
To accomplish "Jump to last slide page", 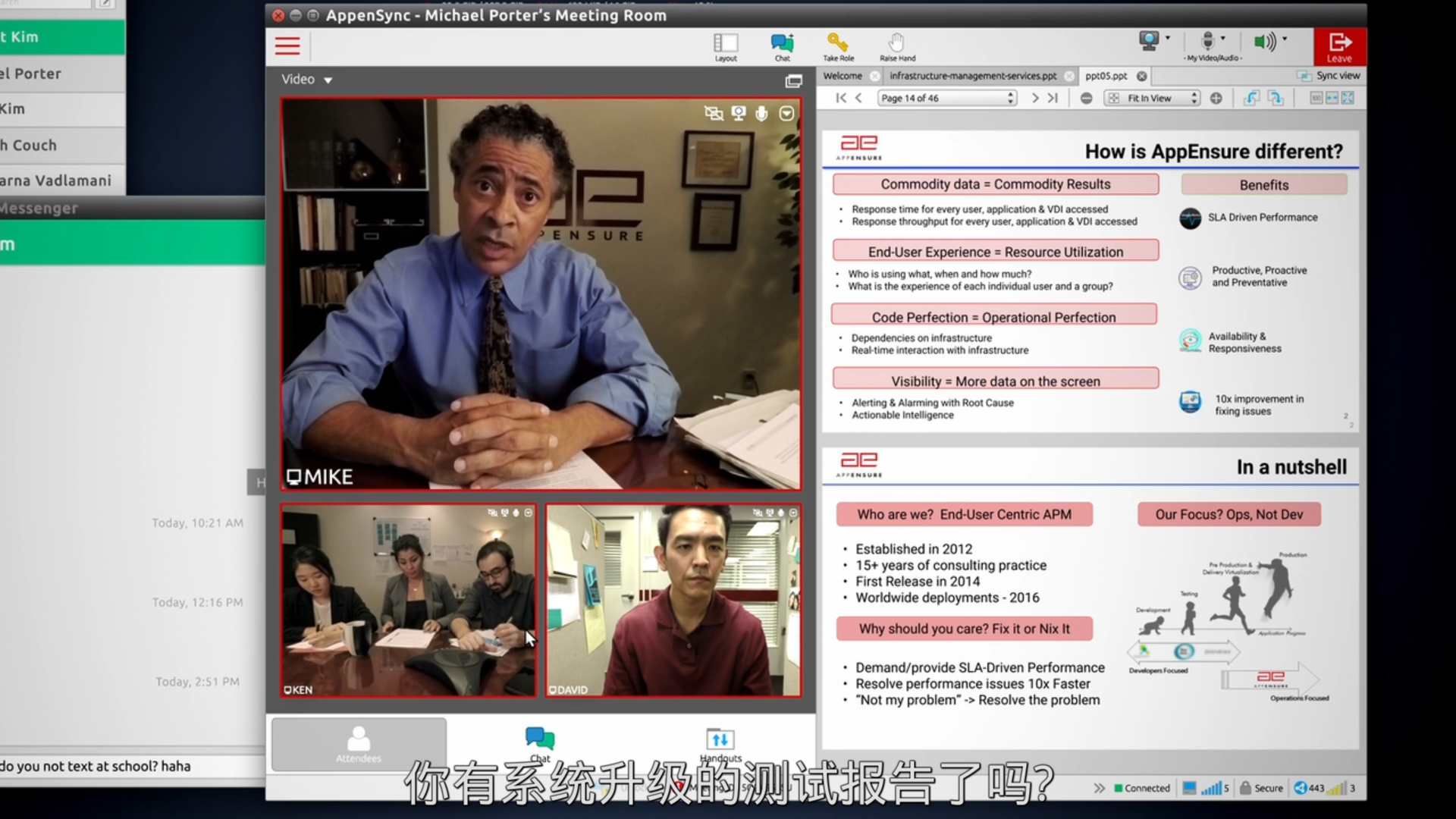I will [1053, 98].
